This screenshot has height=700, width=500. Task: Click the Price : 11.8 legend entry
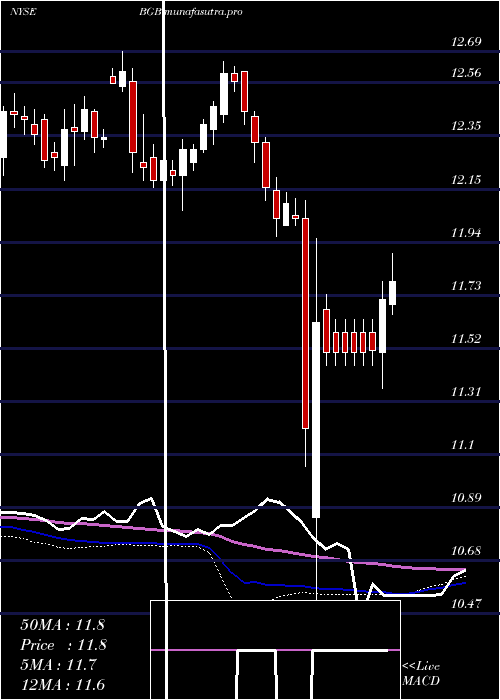click(62, 645)
